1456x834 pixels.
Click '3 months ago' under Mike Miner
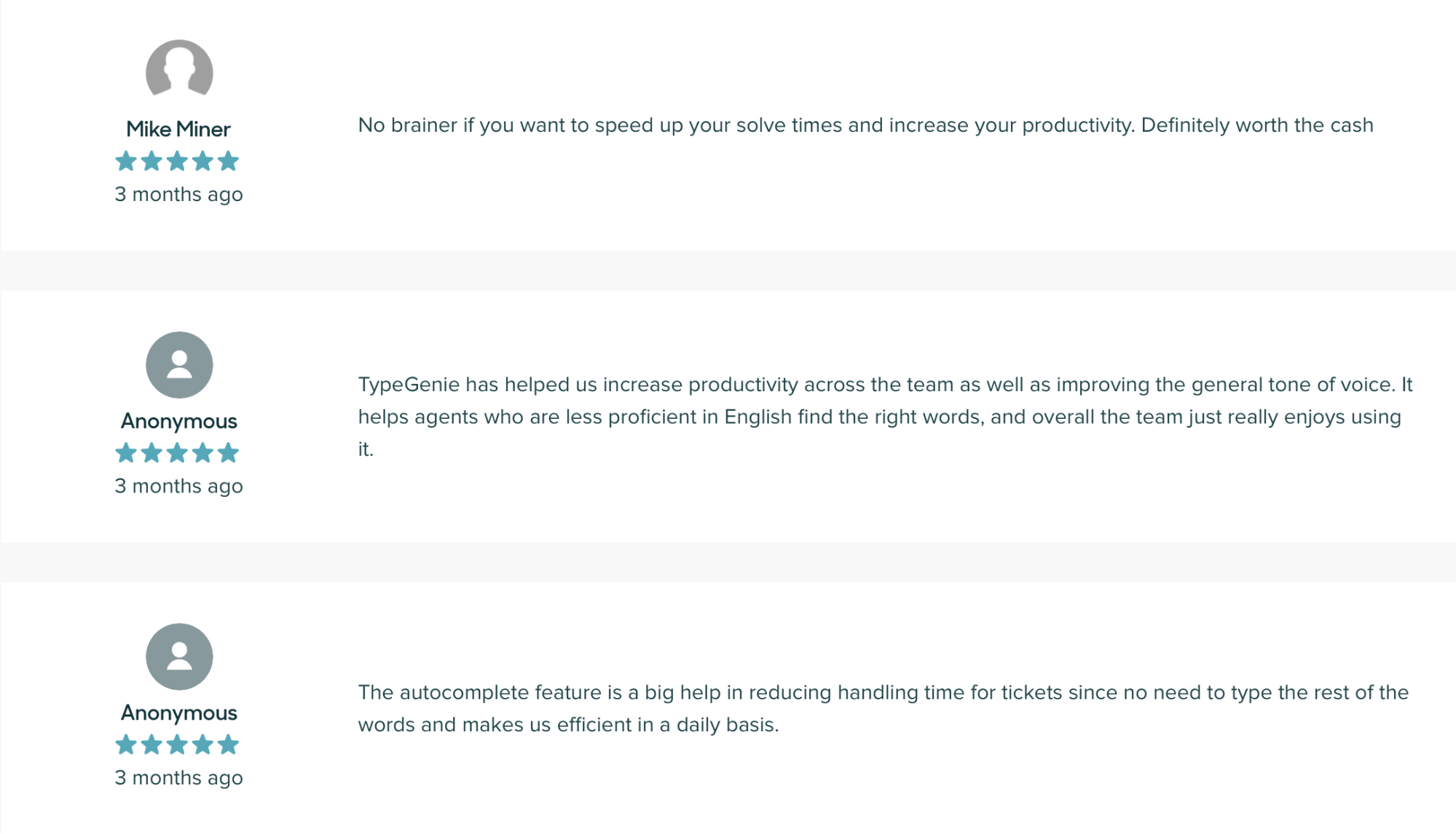pos(178,194)
